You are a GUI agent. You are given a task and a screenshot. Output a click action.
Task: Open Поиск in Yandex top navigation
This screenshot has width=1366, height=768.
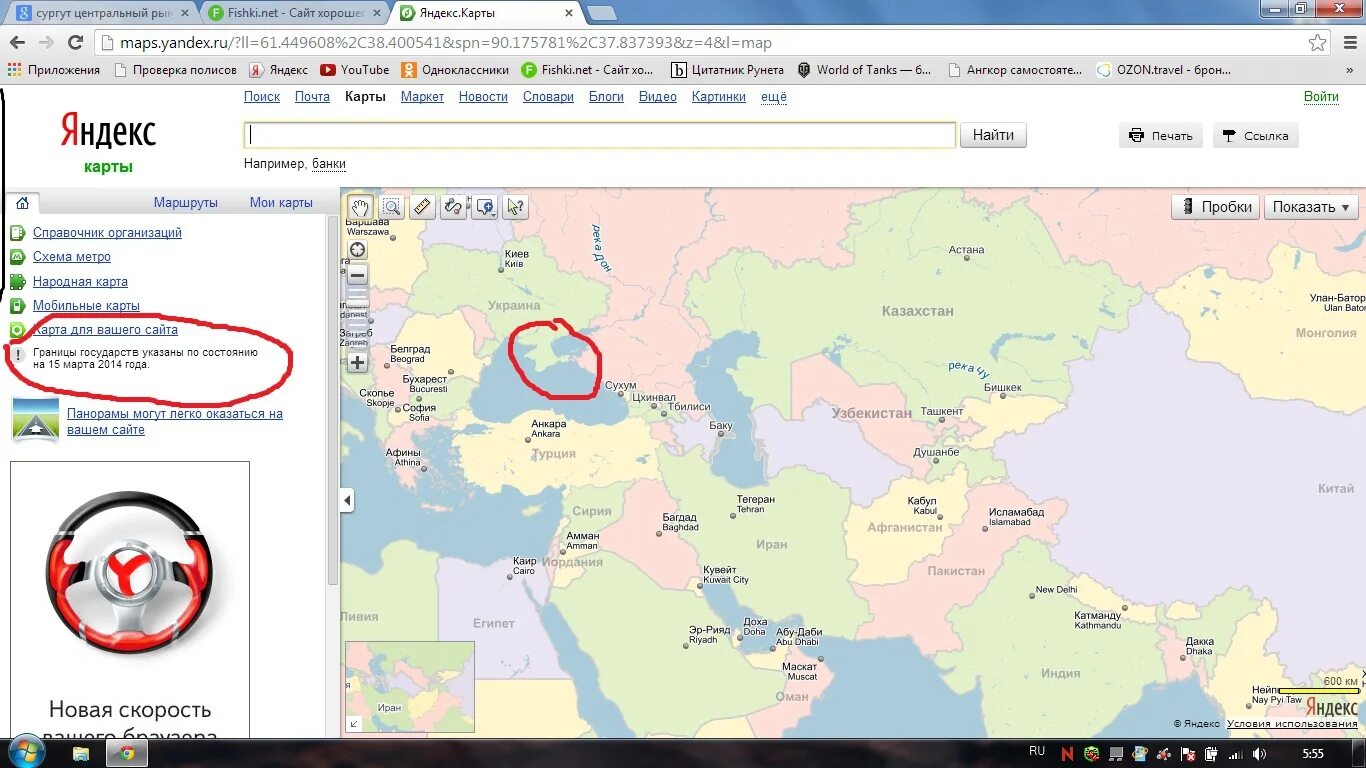tap(262, 97)
